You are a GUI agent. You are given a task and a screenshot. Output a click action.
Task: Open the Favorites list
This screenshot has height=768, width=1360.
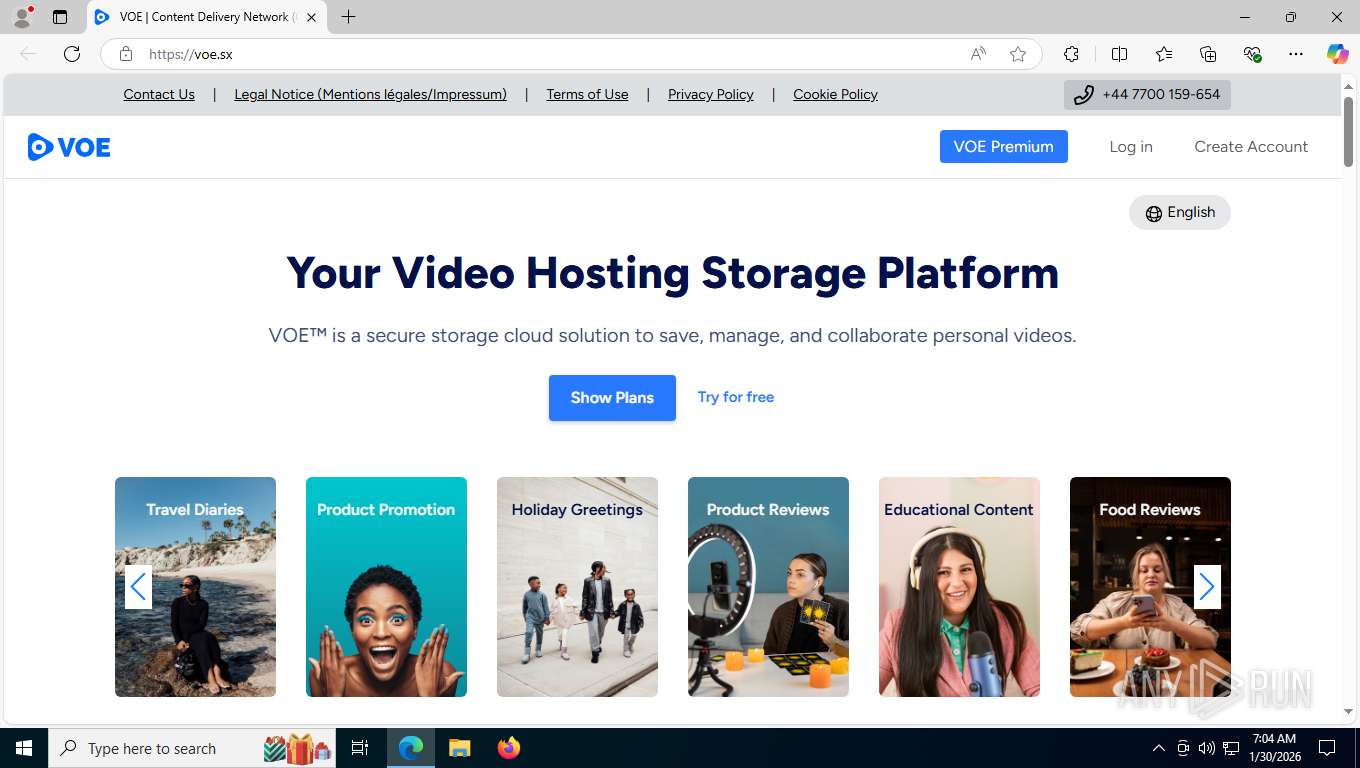(x=1164, y=54)
